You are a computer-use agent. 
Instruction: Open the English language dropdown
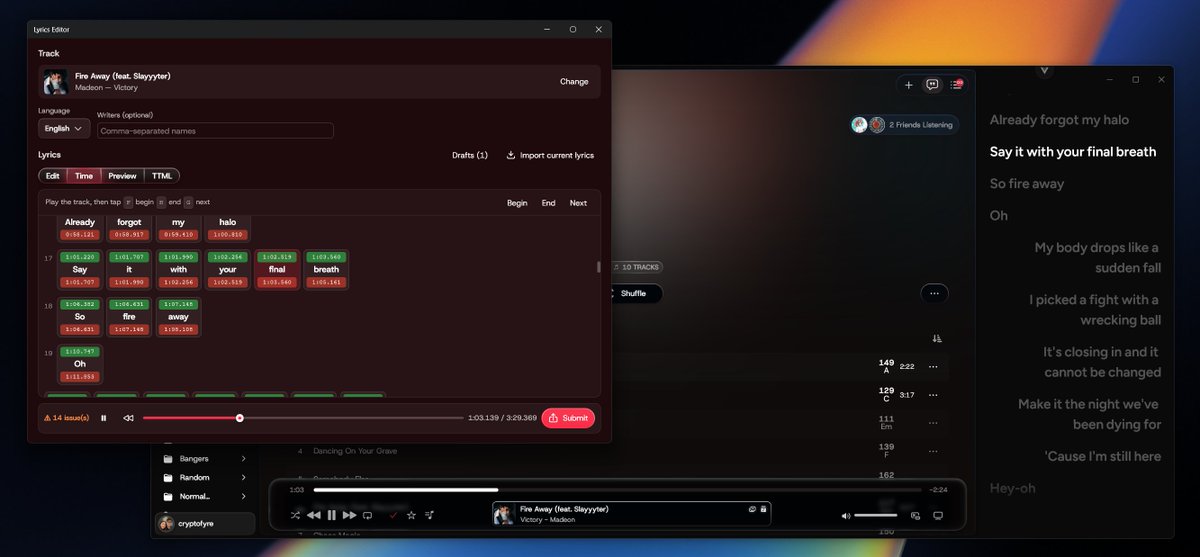(x=64, y=129)
